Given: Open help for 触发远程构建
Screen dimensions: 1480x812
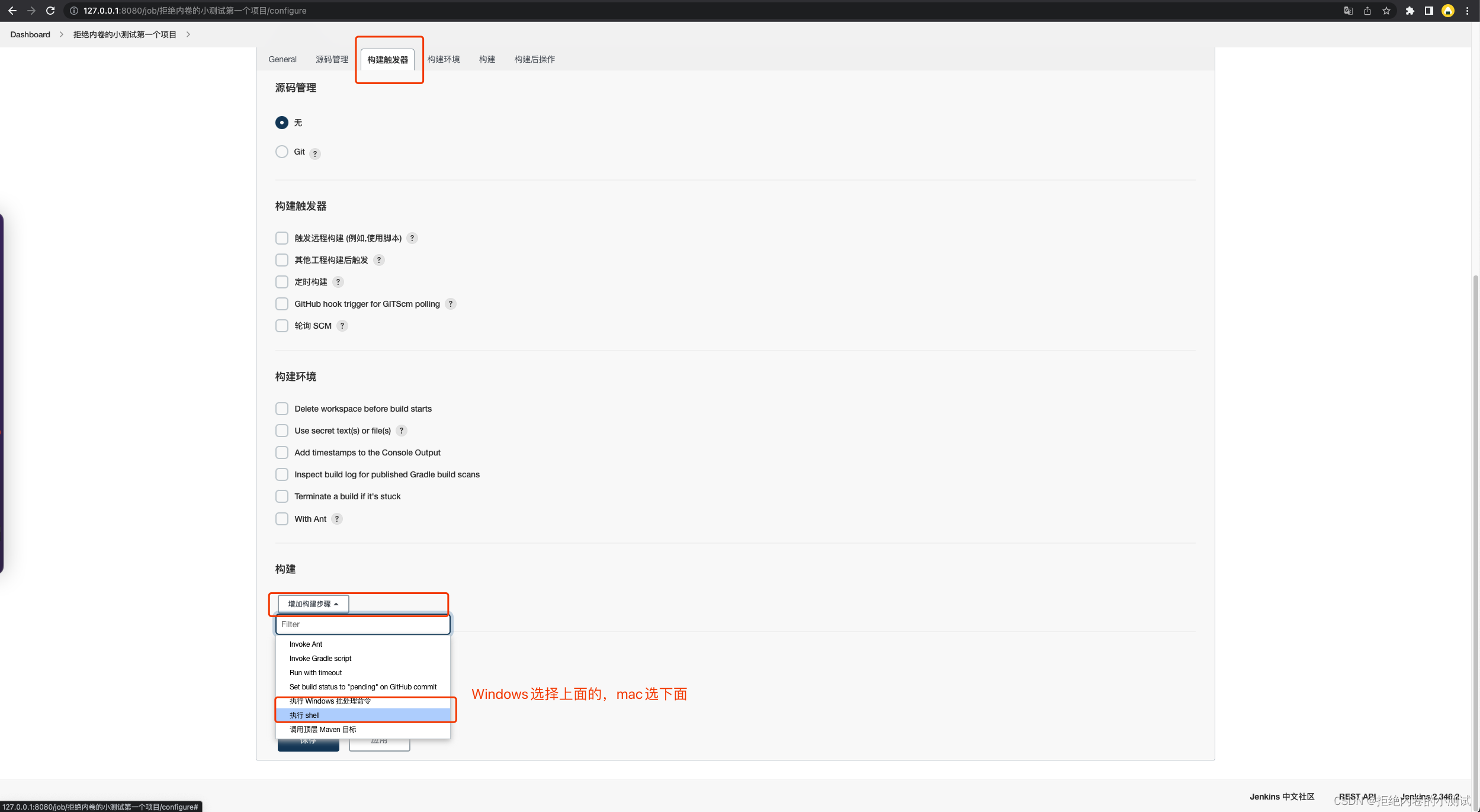Looking at the screenshot, I should click(412, 238).
